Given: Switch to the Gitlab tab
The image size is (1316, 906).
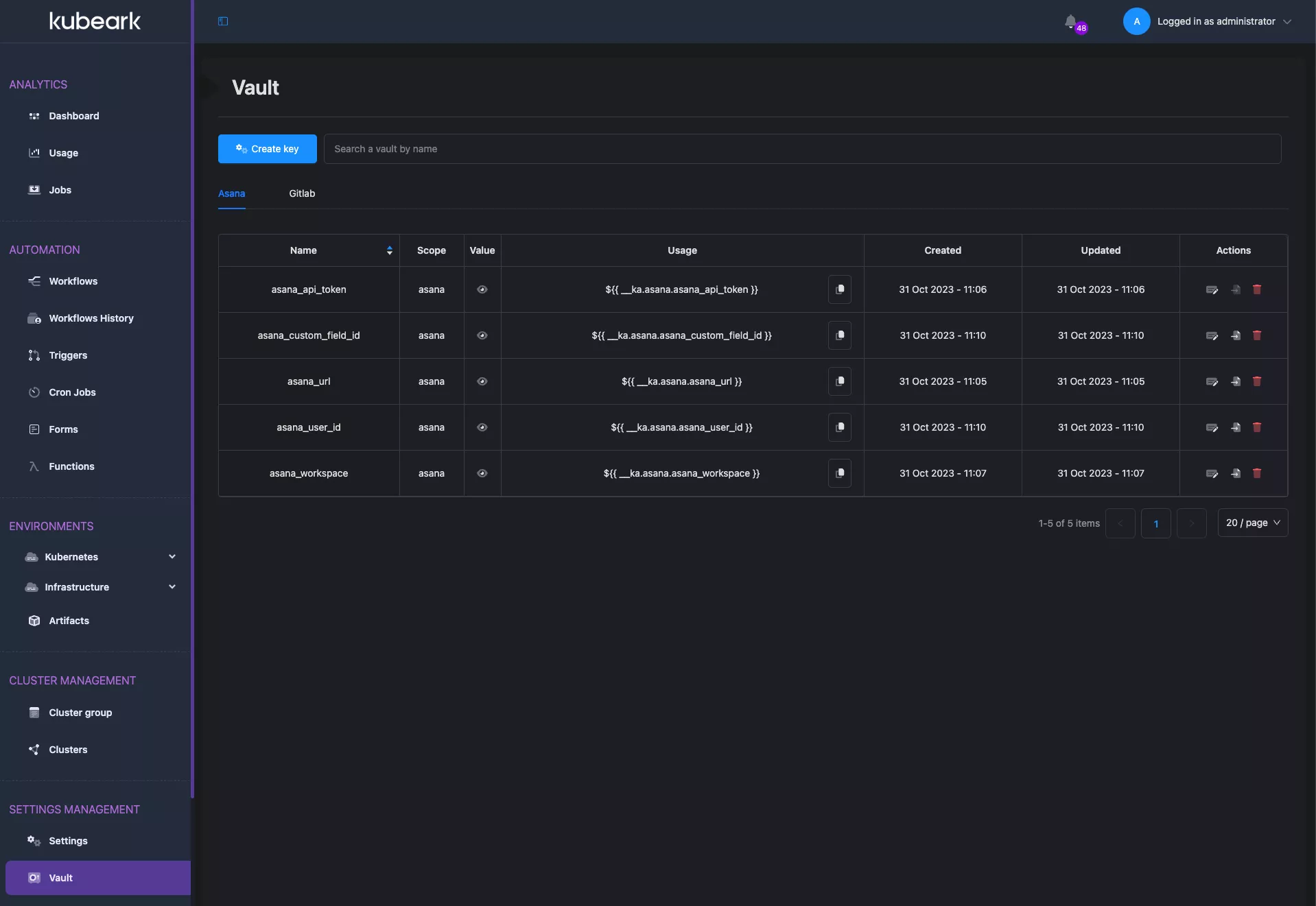Looking at the screenshot, I should click(x=302, y=193).
